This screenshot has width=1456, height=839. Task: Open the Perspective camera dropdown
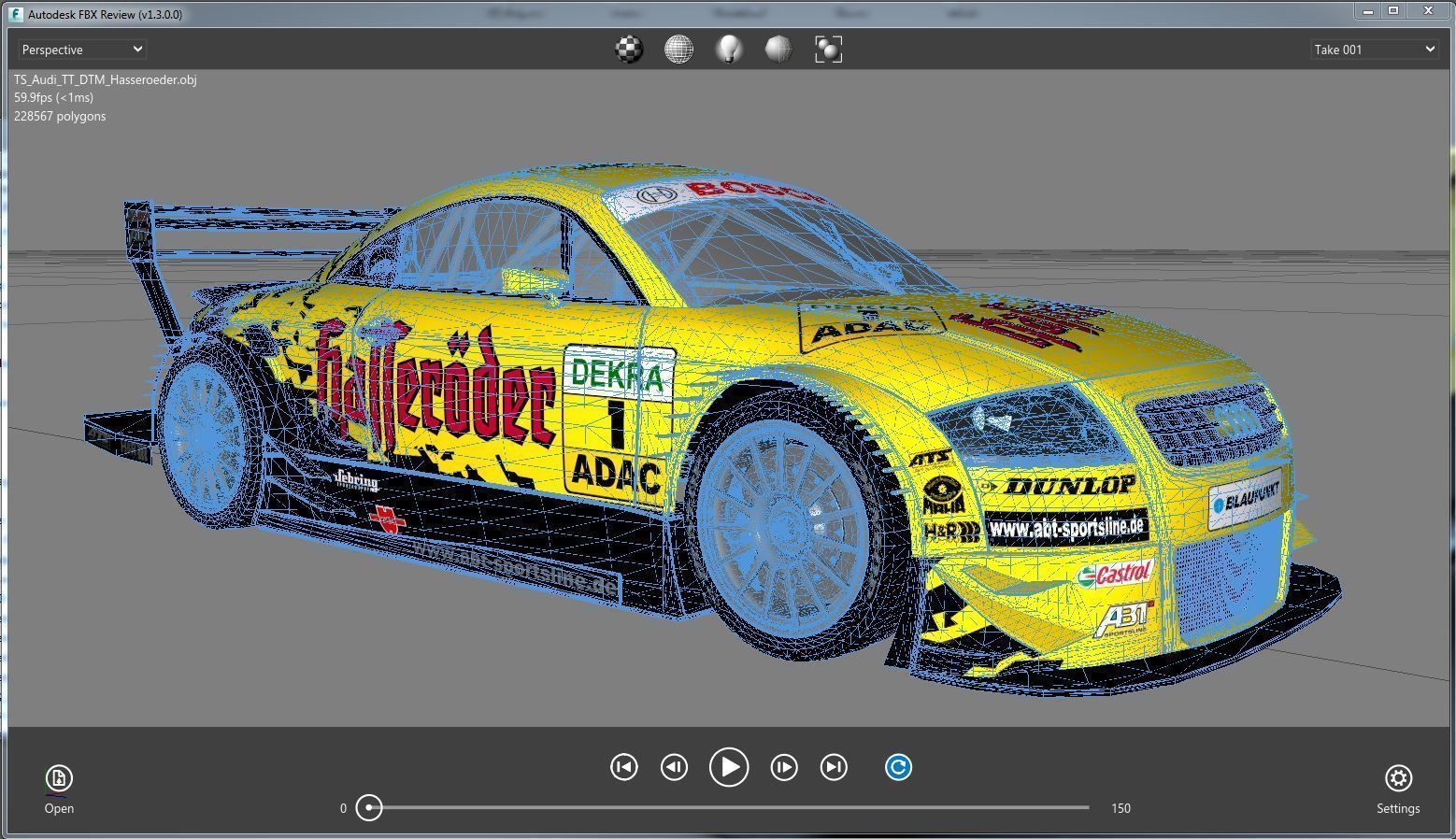[x=81, y=50]
